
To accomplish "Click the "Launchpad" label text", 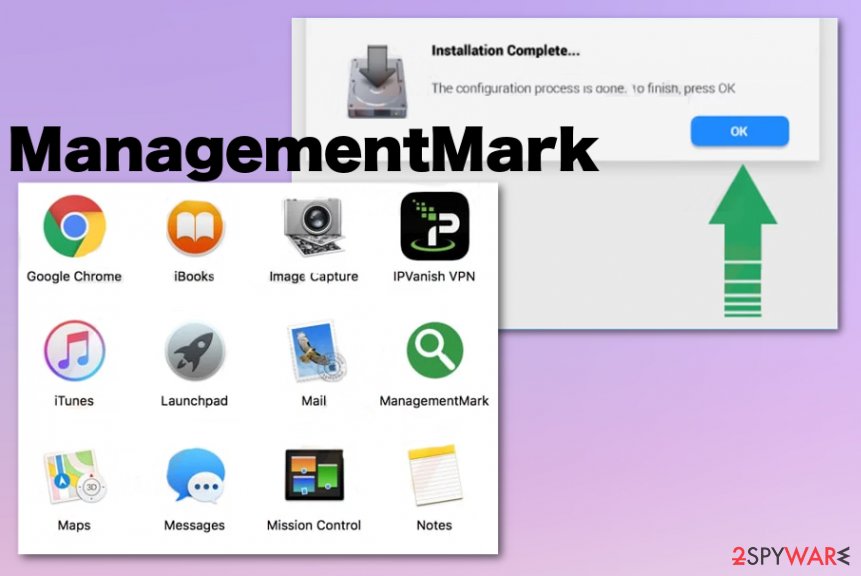I will pos(194,401).
